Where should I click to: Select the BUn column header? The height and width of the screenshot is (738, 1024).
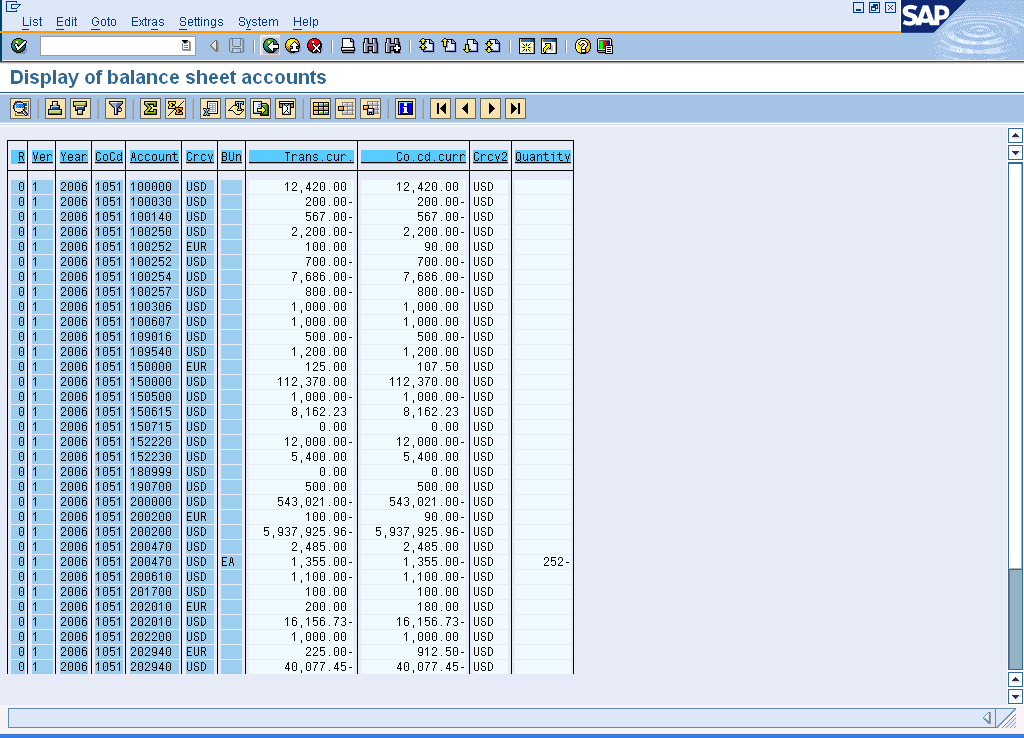coord(231,157)
